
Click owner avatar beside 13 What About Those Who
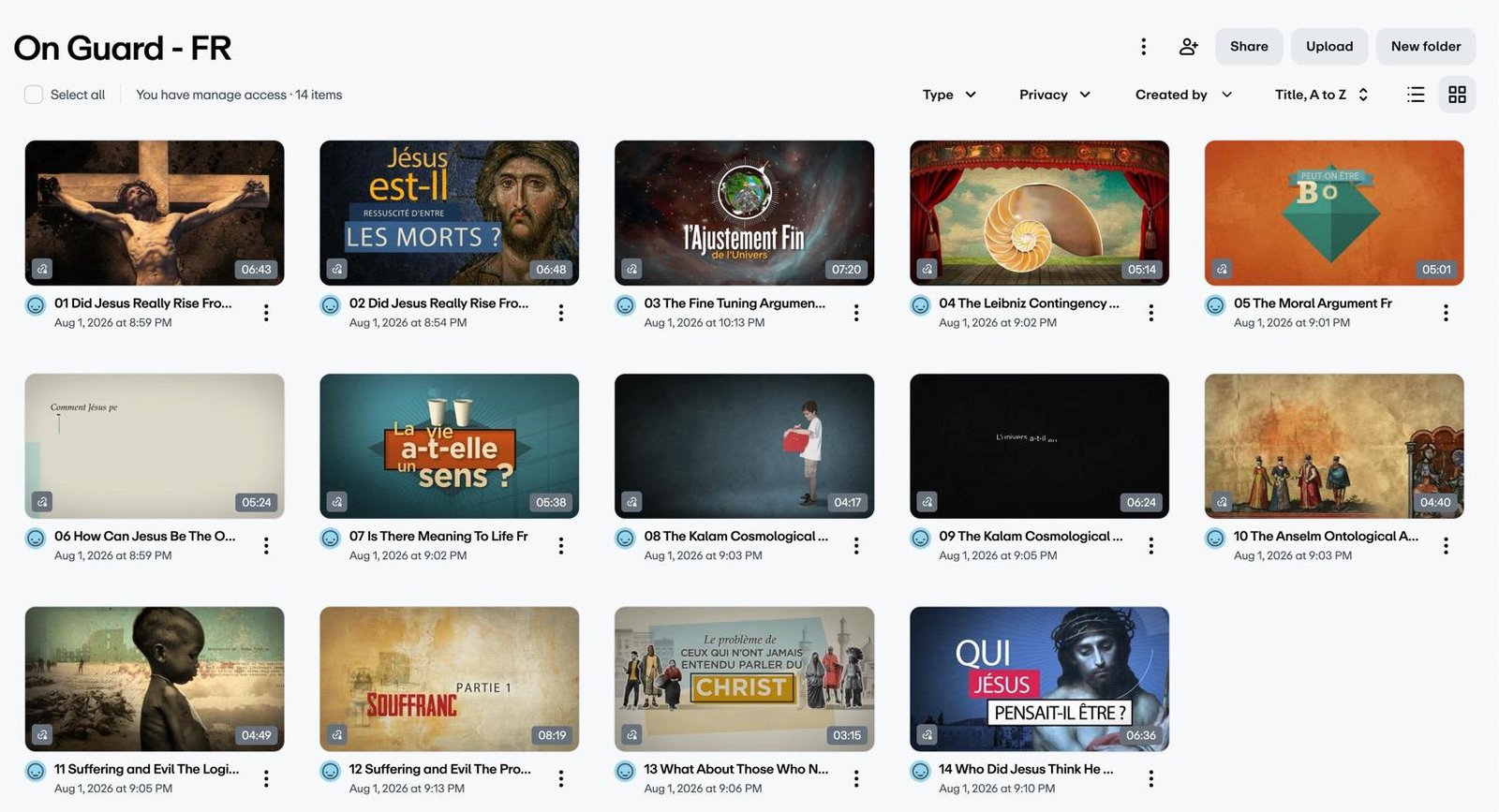(625, 772)
